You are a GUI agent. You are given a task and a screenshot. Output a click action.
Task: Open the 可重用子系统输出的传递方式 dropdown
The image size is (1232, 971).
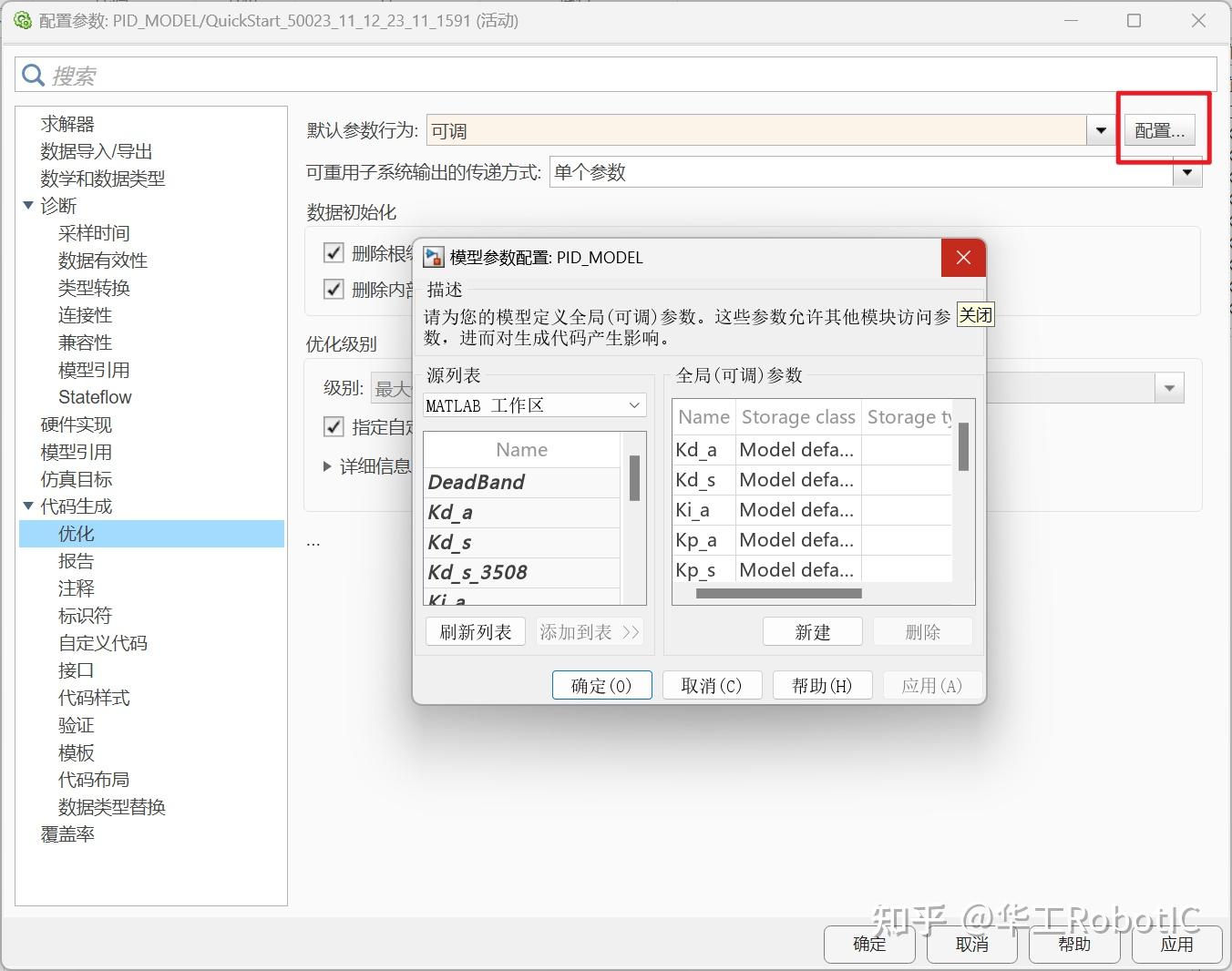(1187, 172)
